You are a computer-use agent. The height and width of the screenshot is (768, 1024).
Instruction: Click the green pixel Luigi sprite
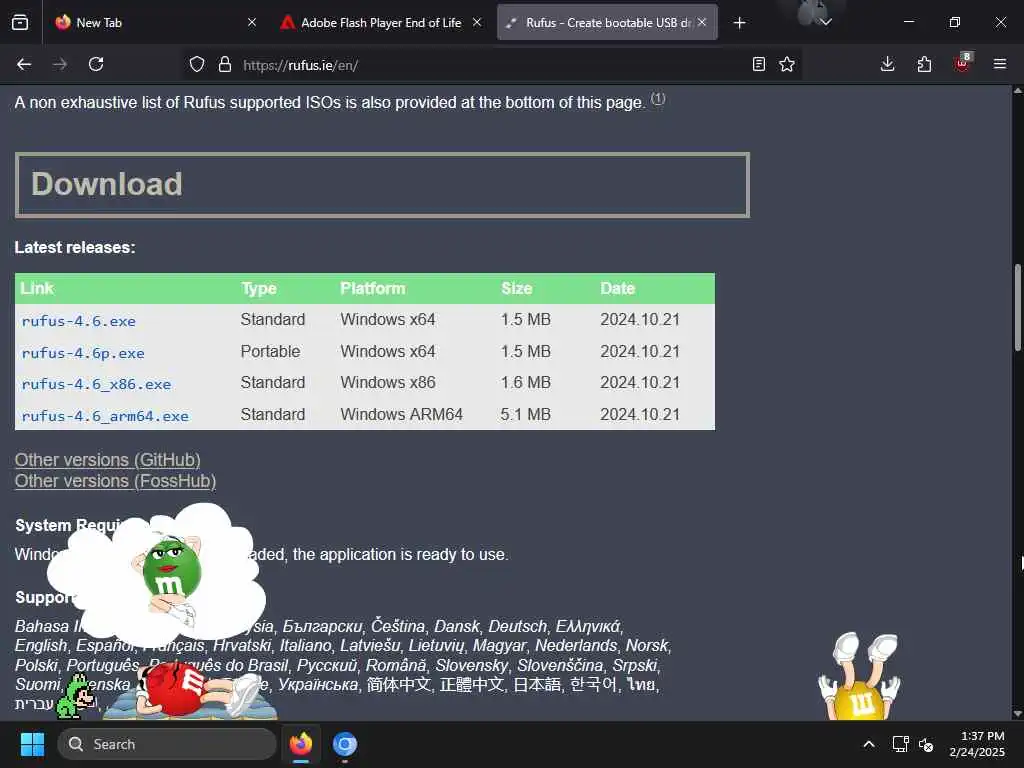77,697
